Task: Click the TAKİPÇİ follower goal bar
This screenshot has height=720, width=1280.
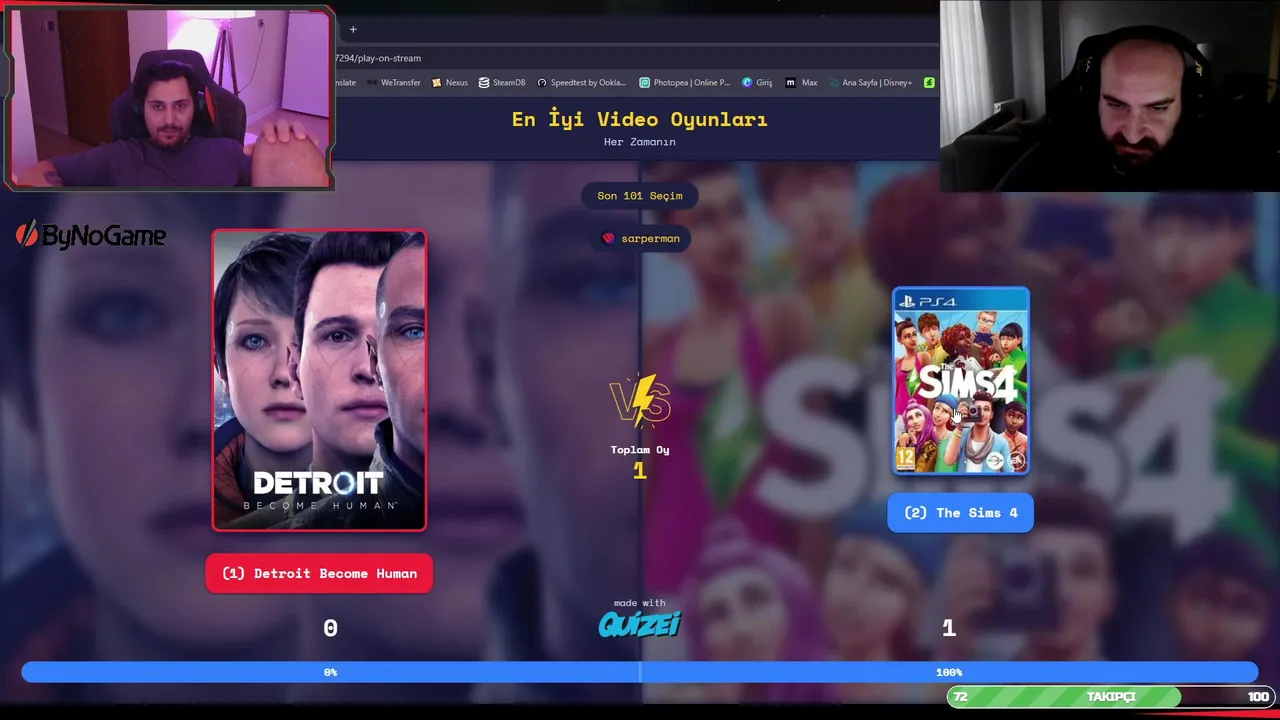Action: [x=1110, y=697]
